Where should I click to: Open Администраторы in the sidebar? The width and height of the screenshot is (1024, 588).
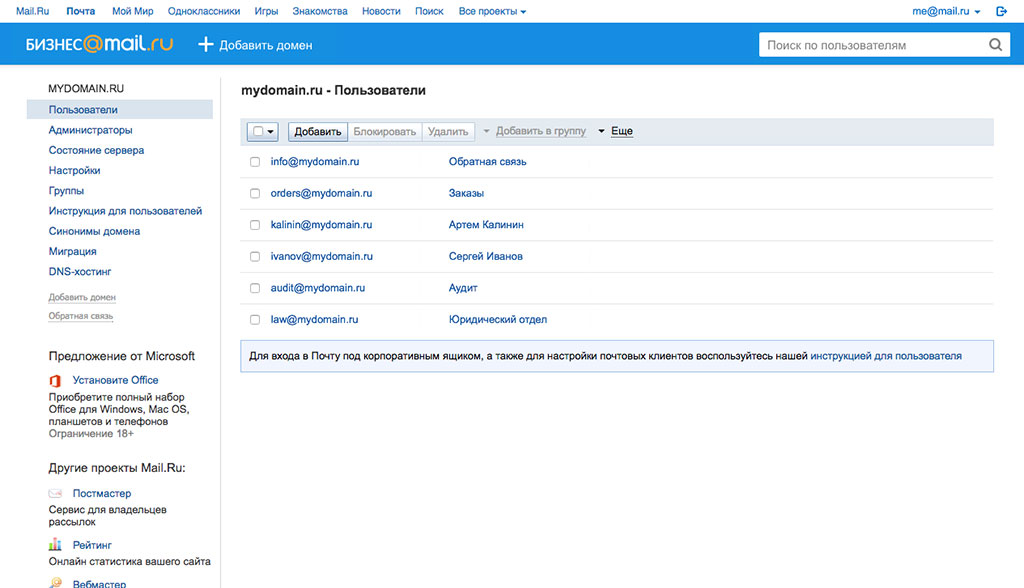90,130
